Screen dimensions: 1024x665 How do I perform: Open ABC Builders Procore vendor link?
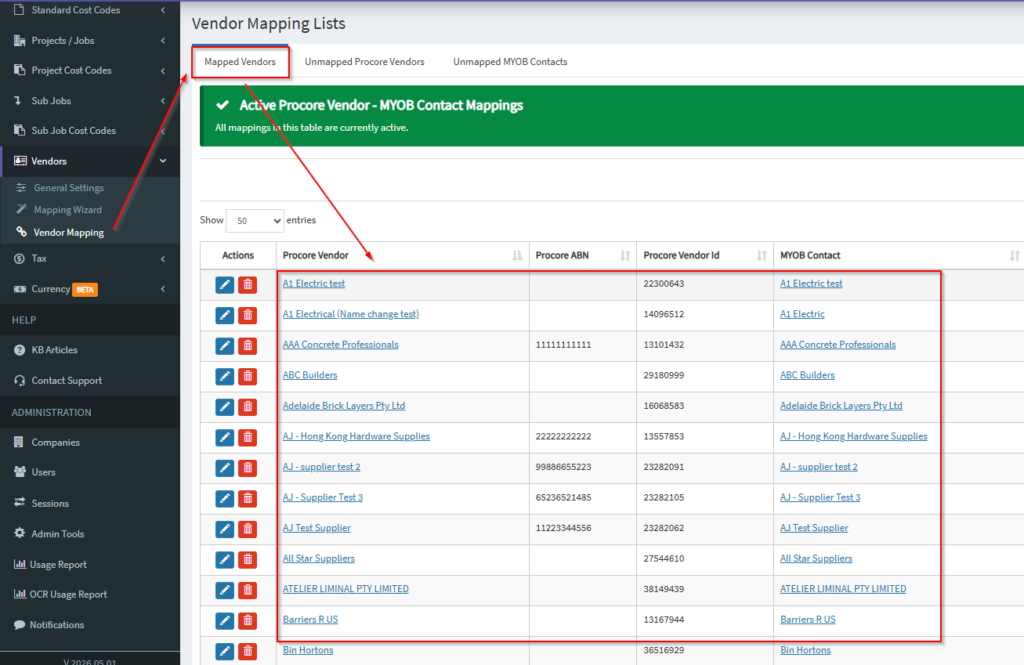tap(310, 376)
